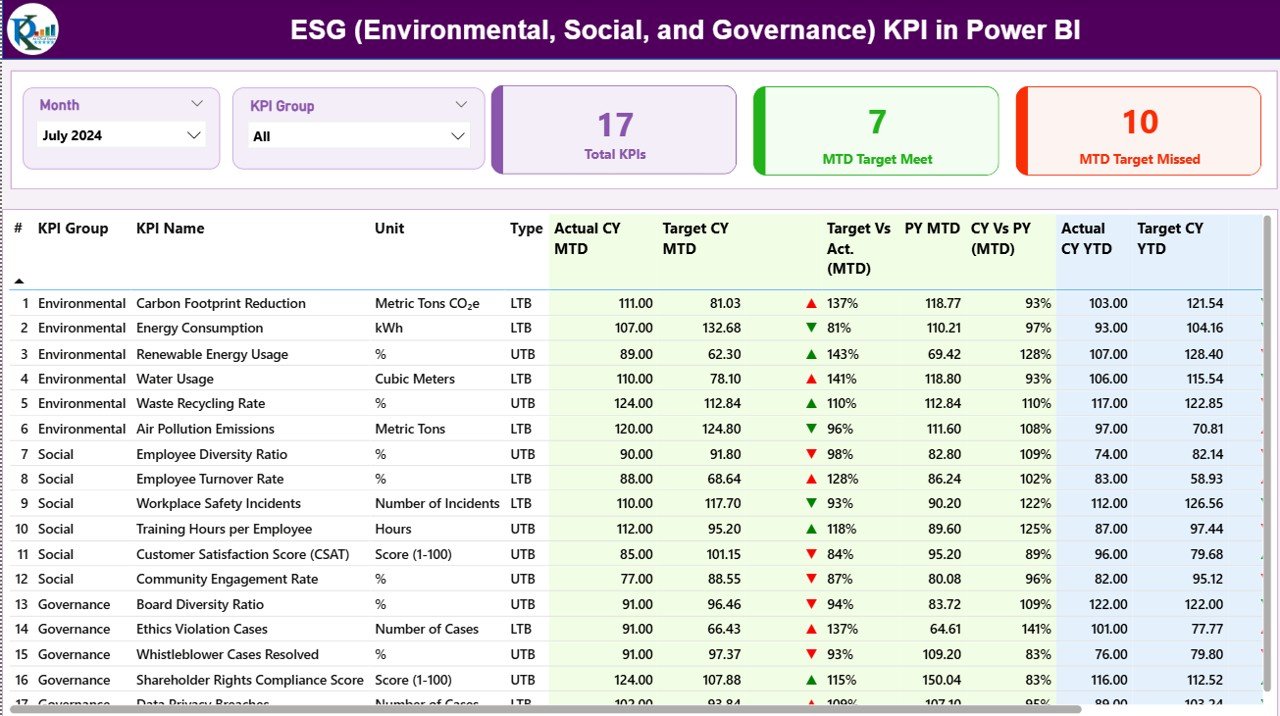Select the red MTD Target Missed card
Screen dimensions: 1280x716
click(x=1138, y=130)
